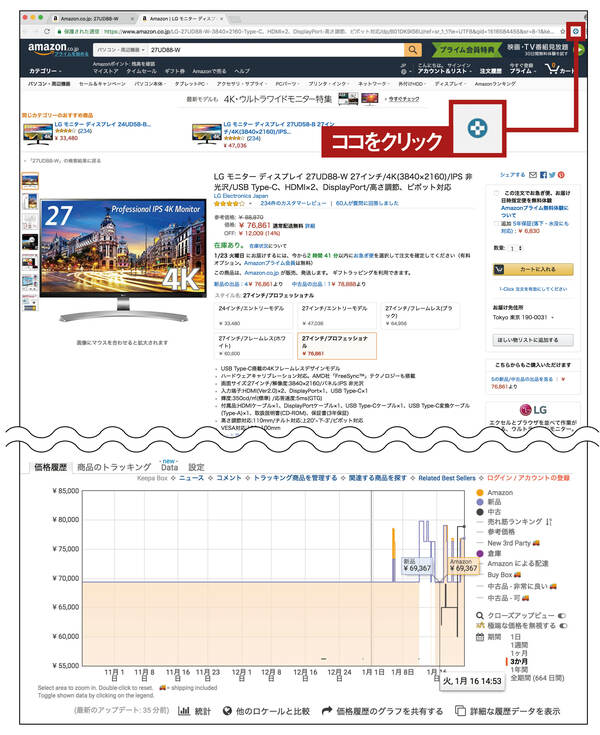Screen dimensions: 600x735
Task: Open 注文履歴 order history link
Action: (x=490, y=71)
